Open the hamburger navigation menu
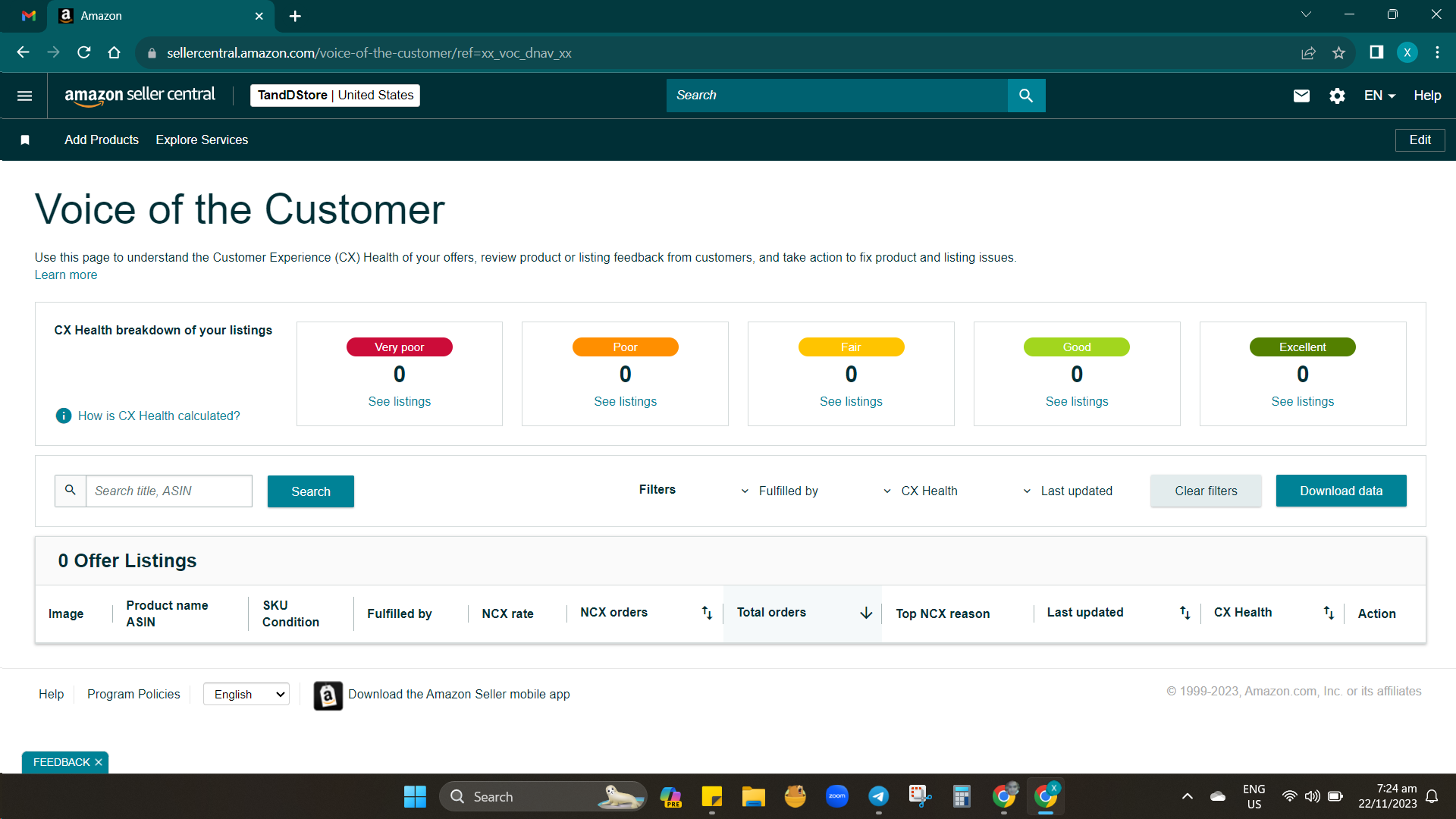Image resolution: width=1456 pixels, height=819 pixels. point(24,96)
